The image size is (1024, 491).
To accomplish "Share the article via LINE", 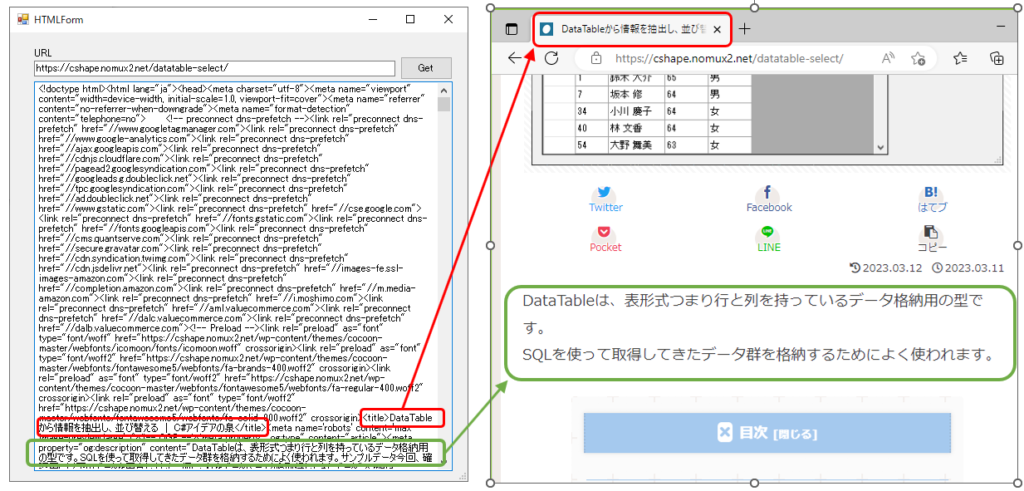I will [x=768, y=239].
